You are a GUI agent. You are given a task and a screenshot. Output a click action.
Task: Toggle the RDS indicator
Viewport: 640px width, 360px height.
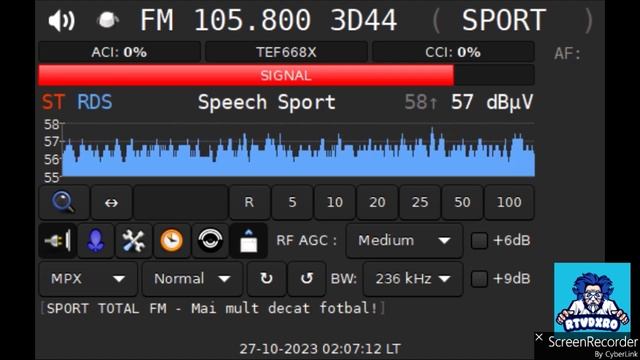pyautogui.click(x=95, y=102)
